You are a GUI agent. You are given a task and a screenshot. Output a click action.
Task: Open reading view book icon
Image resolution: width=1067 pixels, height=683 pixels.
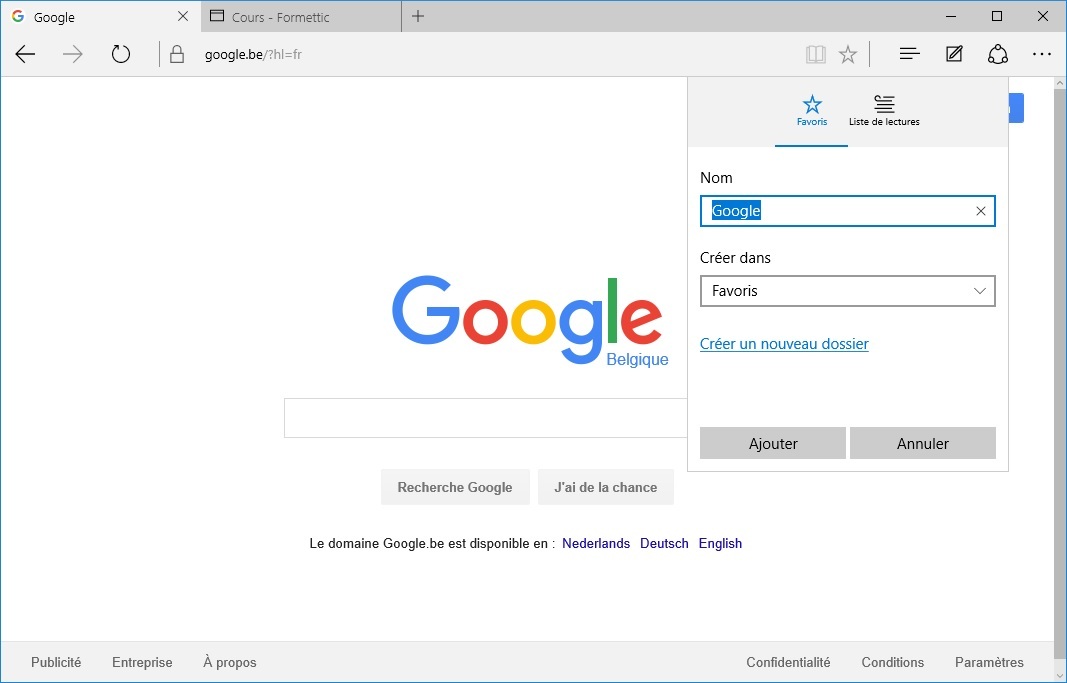click(x=815, y=54)
